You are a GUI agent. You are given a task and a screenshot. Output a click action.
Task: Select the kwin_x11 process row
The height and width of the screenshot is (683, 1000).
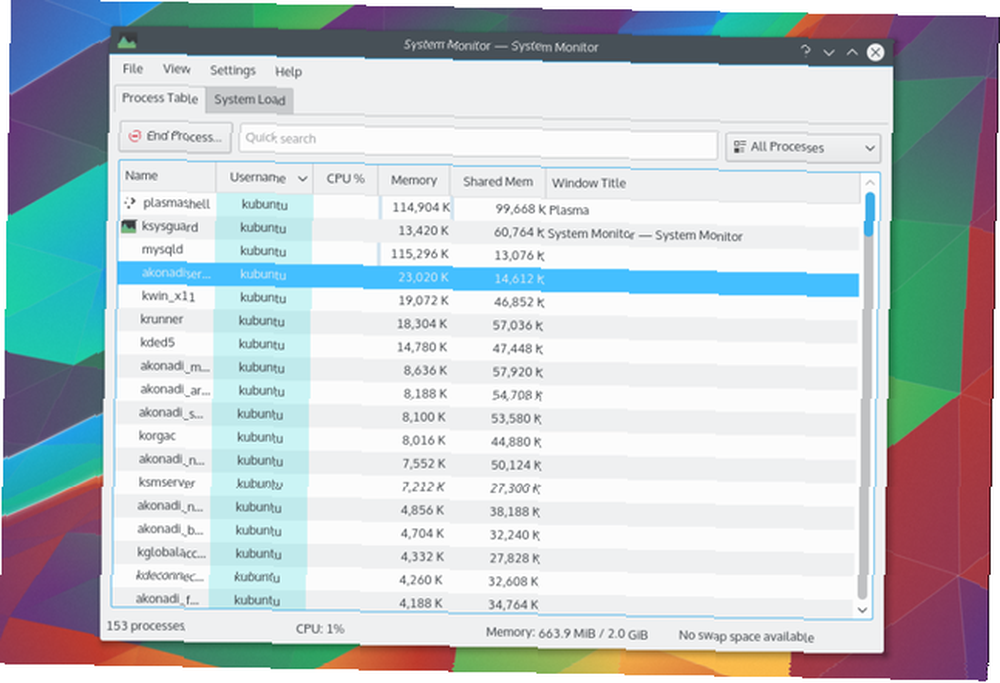[488, 300]
